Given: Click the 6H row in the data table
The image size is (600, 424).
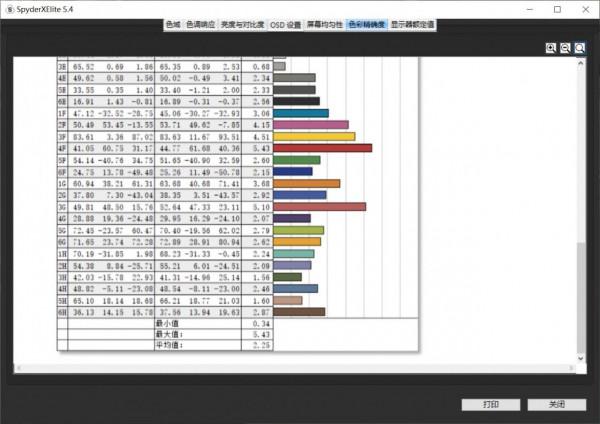Looking at the screenshot, I should click(150, 311).
